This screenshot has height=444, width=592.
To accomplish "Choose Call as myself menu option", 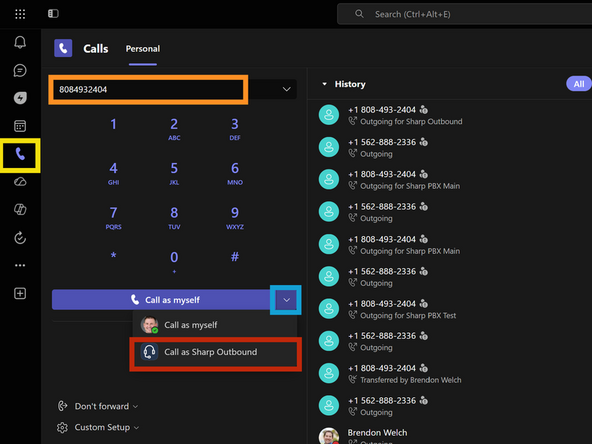I will pos(215,325).
